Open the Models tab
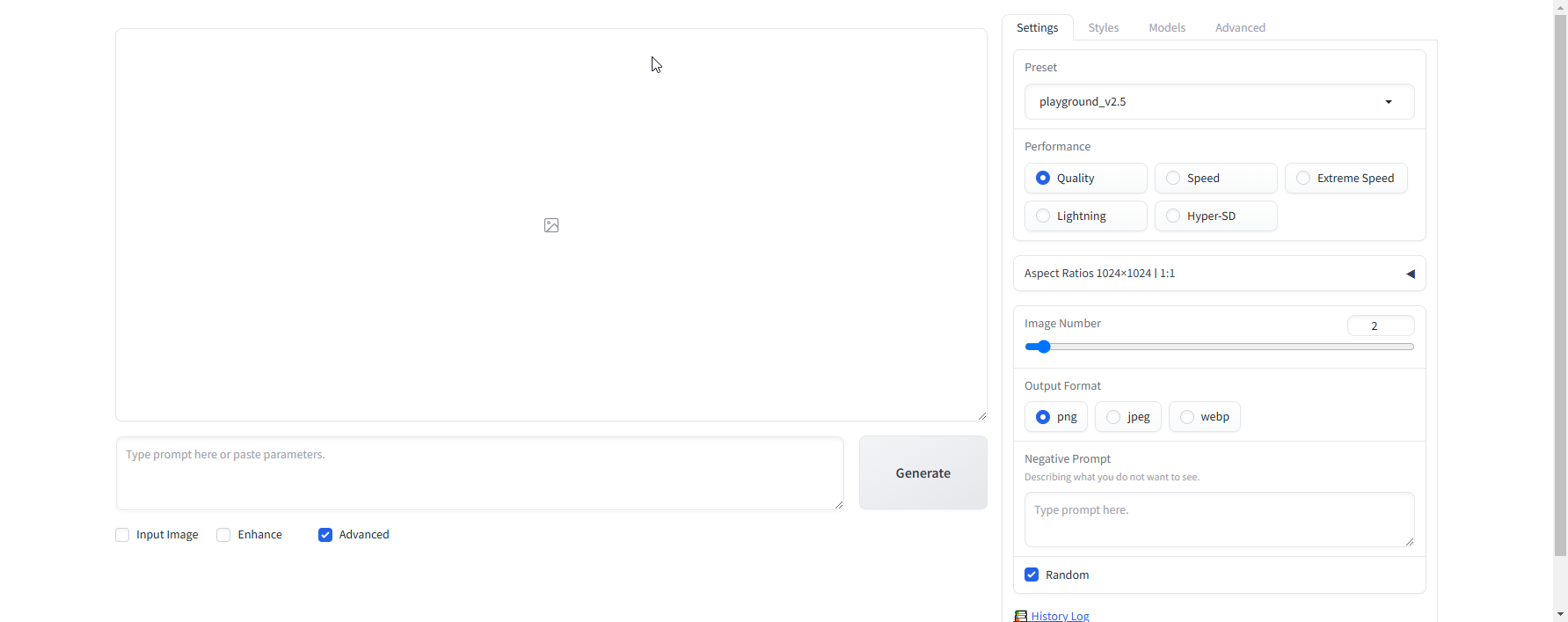 [x=1167, y=27]
